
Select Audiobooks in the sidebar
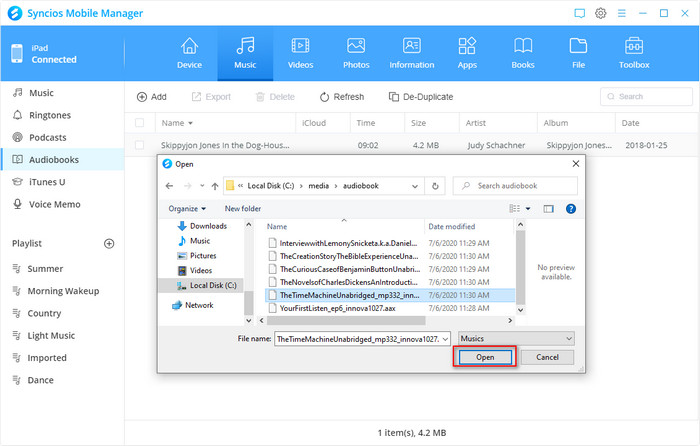click(x=62, y=159)
